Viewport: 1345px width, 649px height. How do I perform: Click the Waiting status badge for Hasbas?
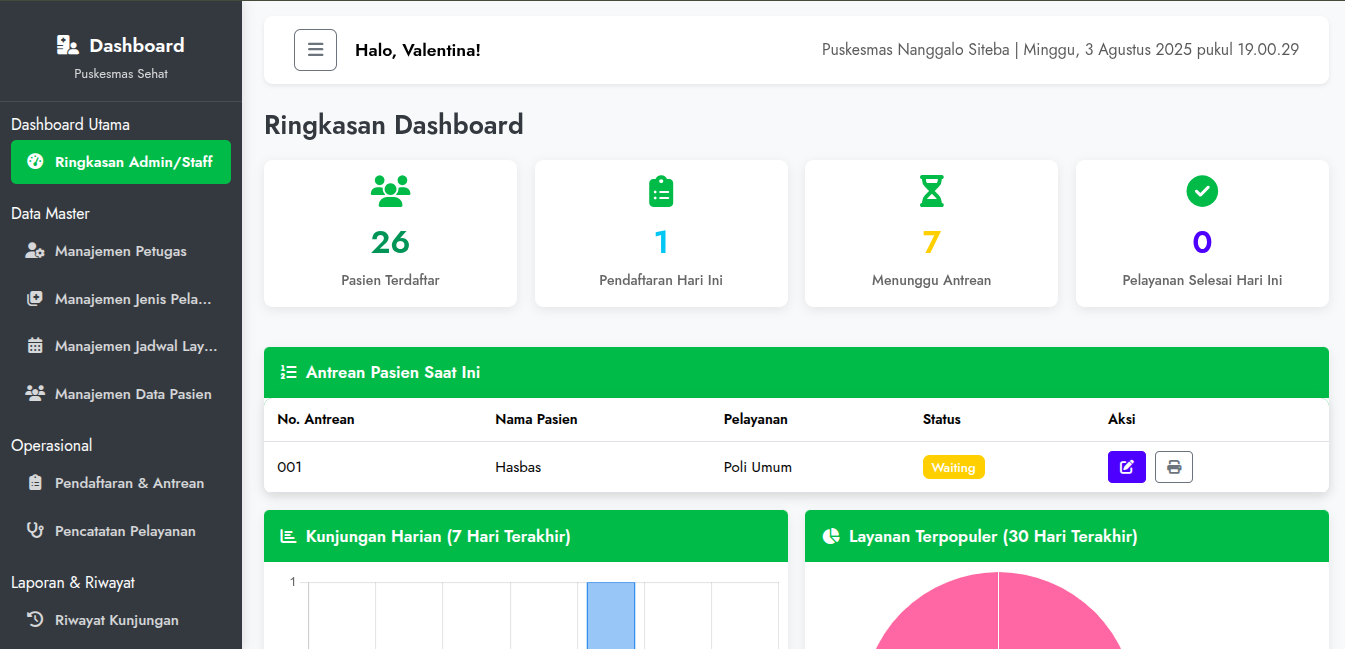pyautogui.click(x=953, y=467)
